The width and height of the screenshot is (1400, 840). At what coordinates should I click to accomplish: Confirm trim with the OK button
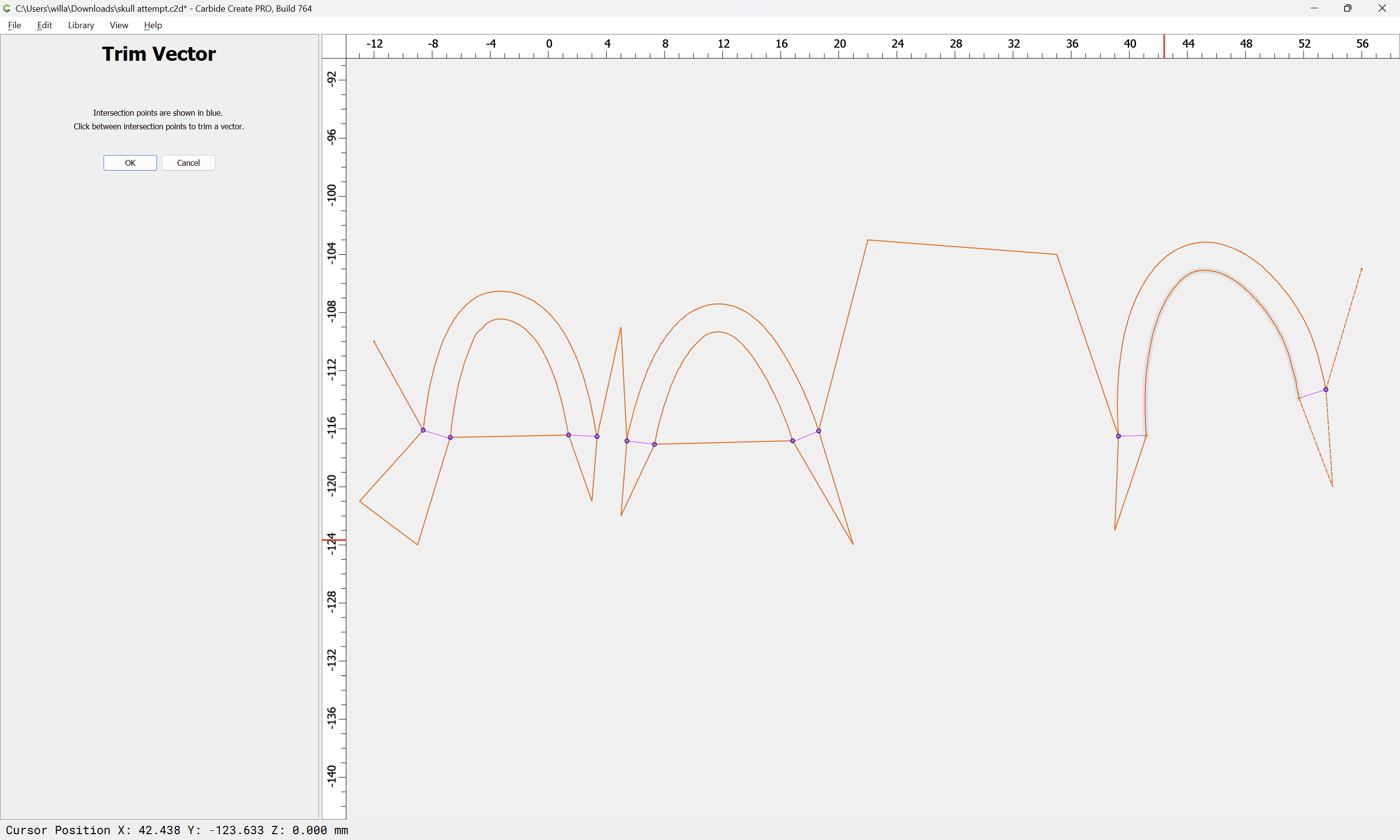(130, 163)
